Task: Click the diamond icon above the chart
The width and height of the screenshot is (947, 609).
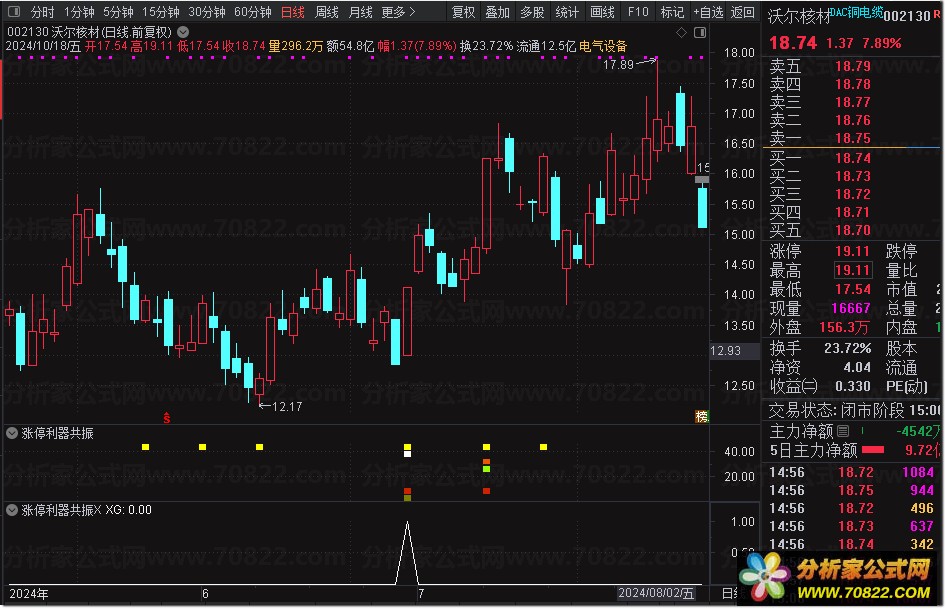Action: pyautogui.click(x=681, y=33)
